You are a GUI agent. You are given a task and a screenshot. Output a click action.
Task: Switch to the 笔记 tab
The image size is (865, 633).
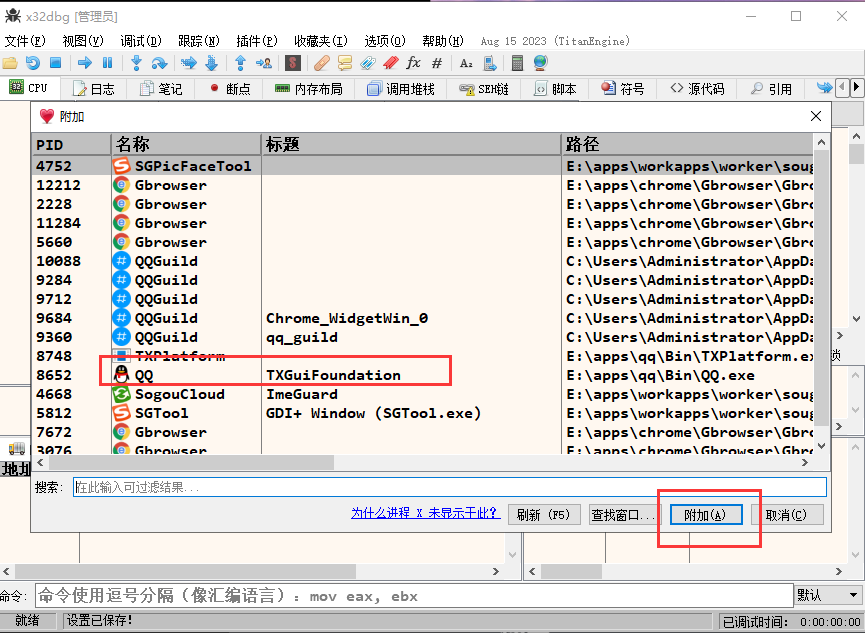tap(161, 89)
